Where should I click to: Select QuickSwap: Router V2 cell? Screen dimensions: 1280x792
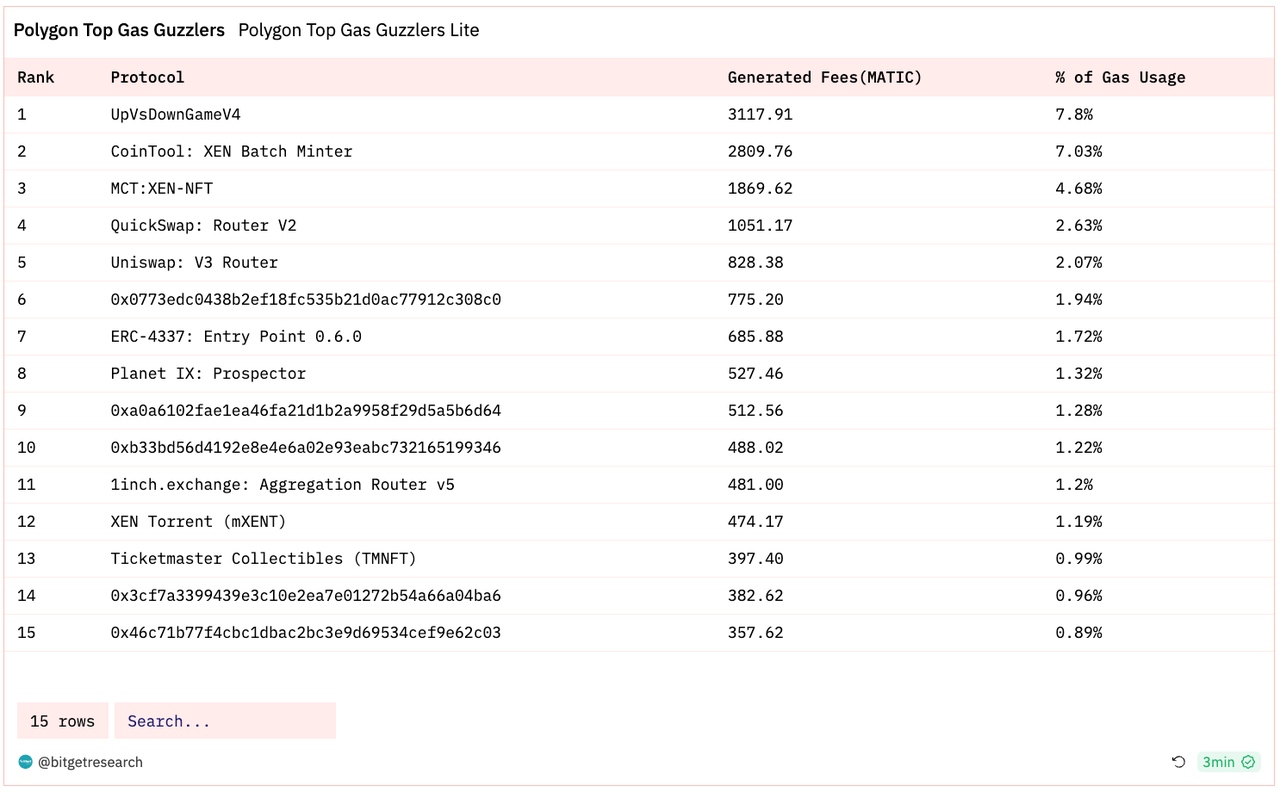(203, 225)
